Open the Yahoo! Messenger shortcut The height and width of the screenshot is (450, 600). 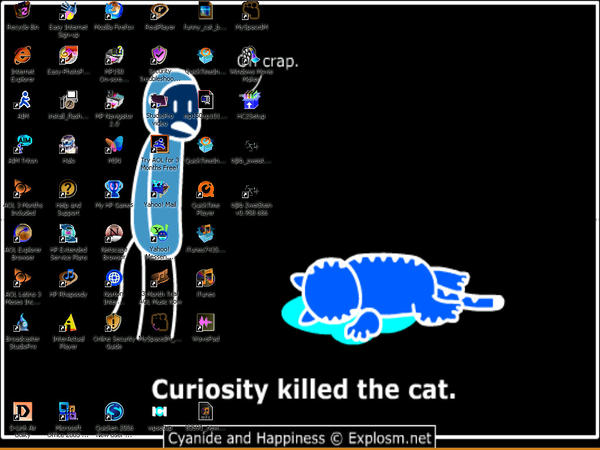coord(160,233)
